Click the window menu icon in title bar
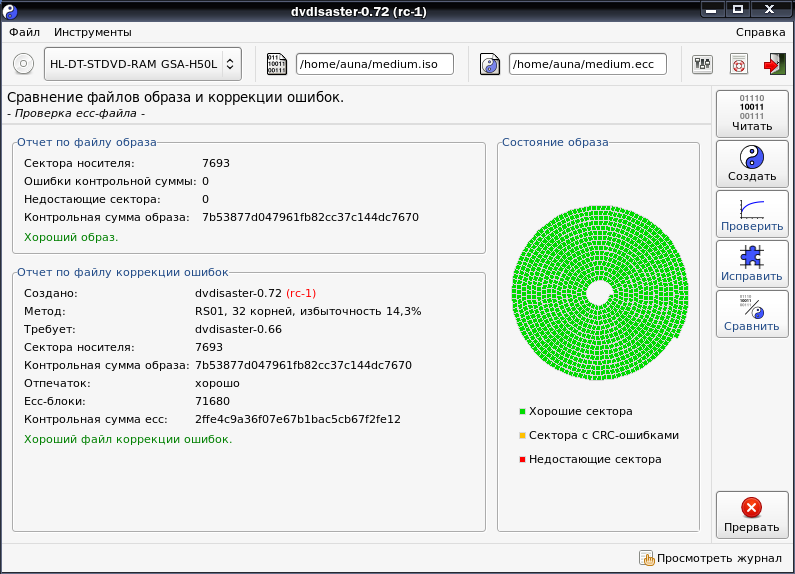Image resolution: width=795 pixels, height=574 pixels. click(10, 11)
